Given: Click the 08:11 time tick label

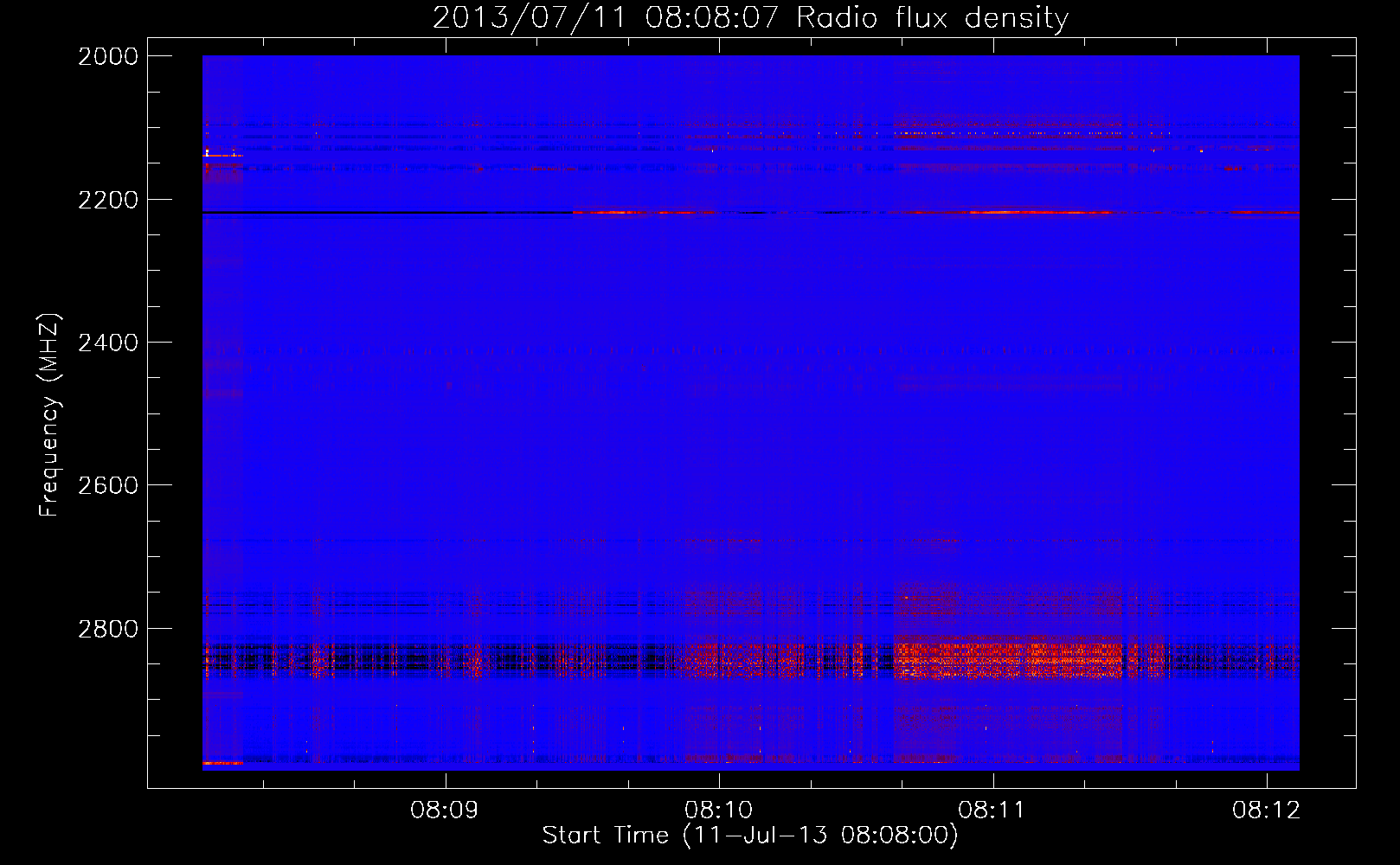Looking at the screenshot, I should pos(992,811).
